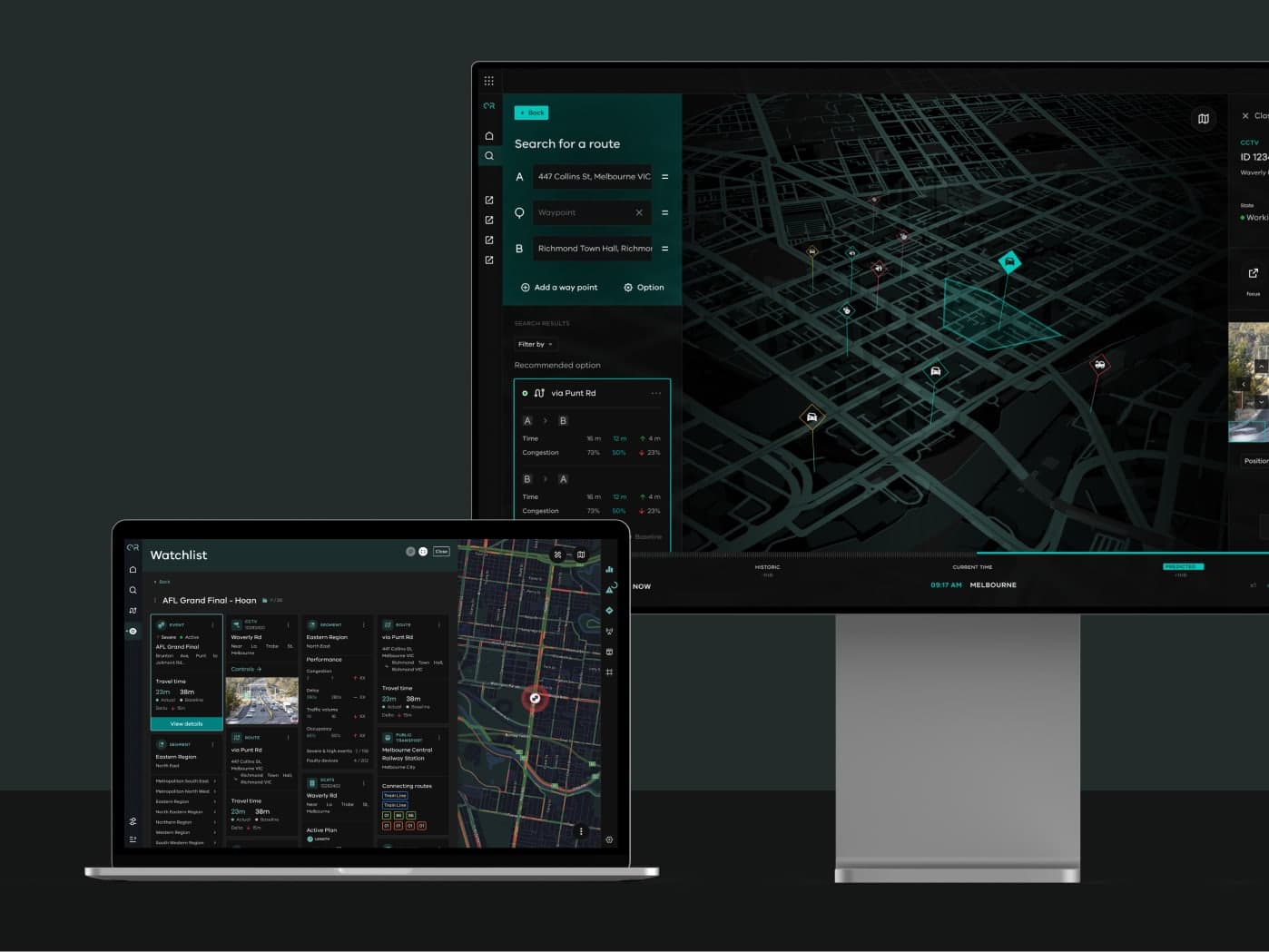Viewport: 1269px width, 952px height.
Task: Click the traffic layer toggle on laptop map
Action: (557, 555)
